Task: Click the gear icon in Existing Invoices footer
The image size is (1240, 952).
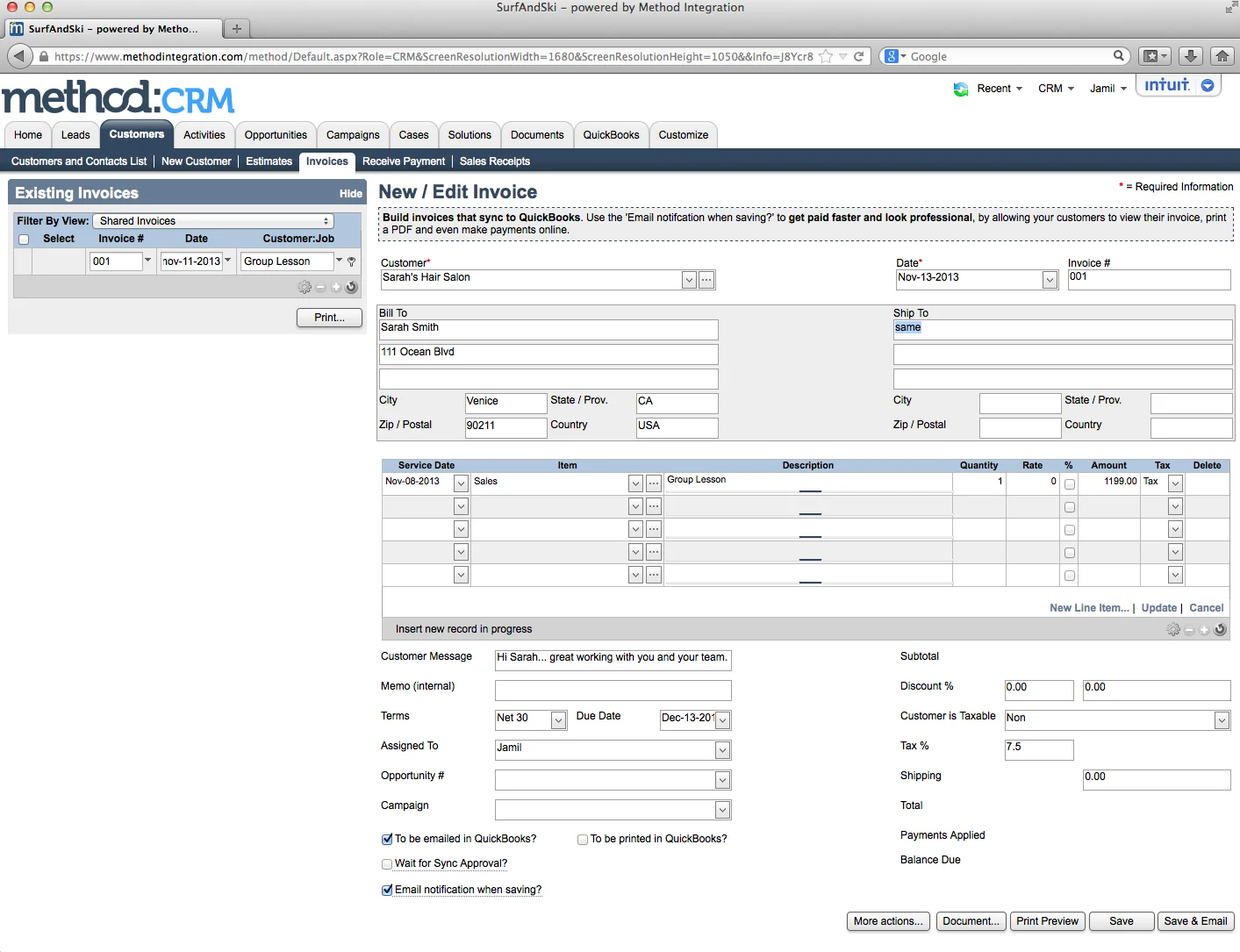Action: (305, 287)
